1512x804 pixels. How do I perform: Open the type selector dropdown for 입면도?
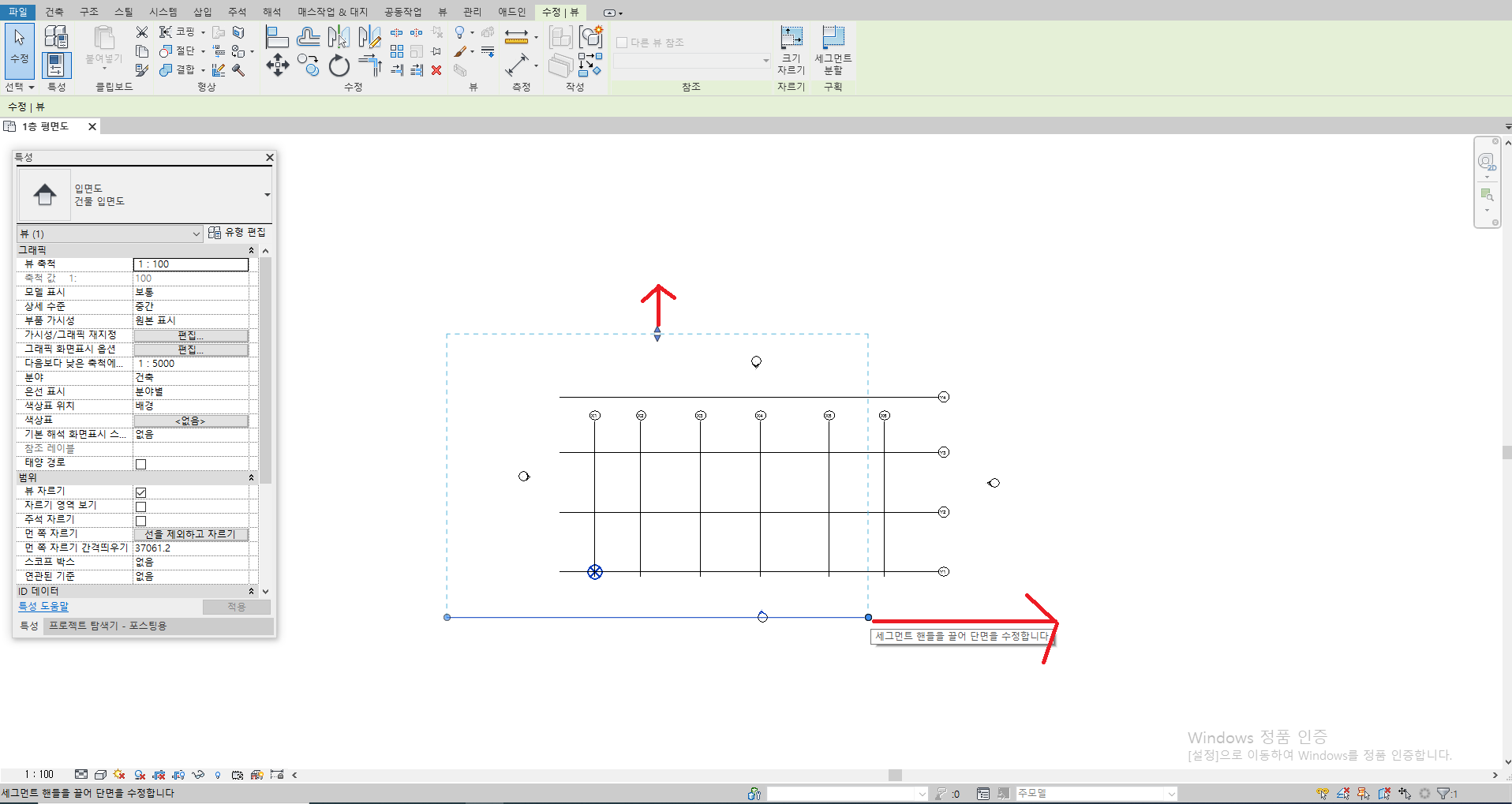point(267,195)
